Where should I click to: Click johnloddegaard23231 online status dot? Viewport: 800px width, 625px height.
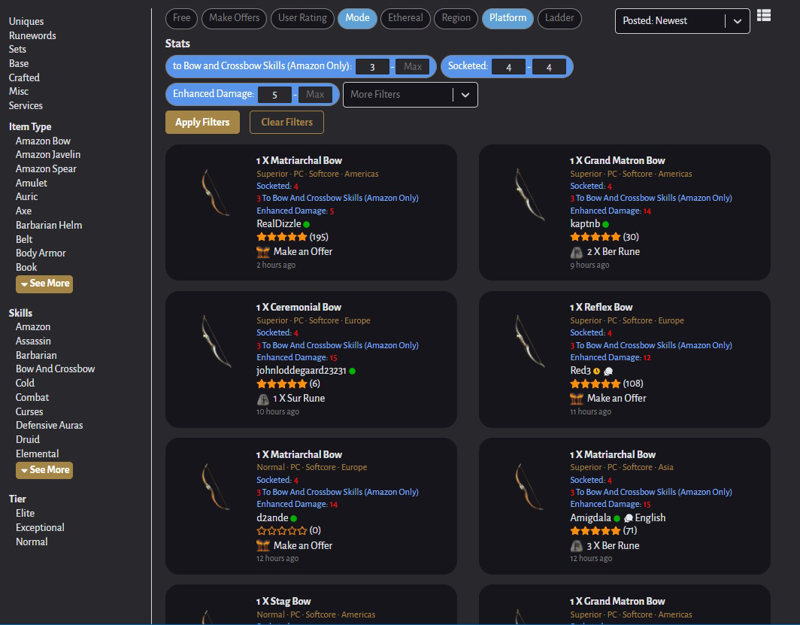click(x=352, y=371)
